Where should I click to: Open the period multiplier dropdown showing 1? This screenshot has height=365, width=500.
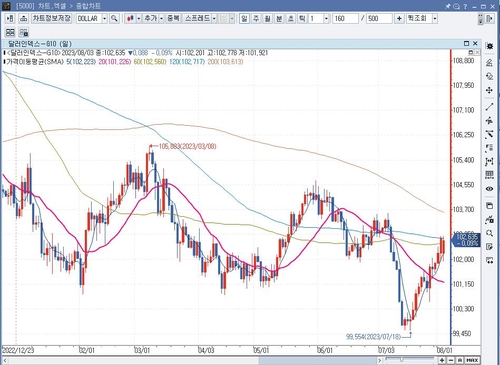326,18
